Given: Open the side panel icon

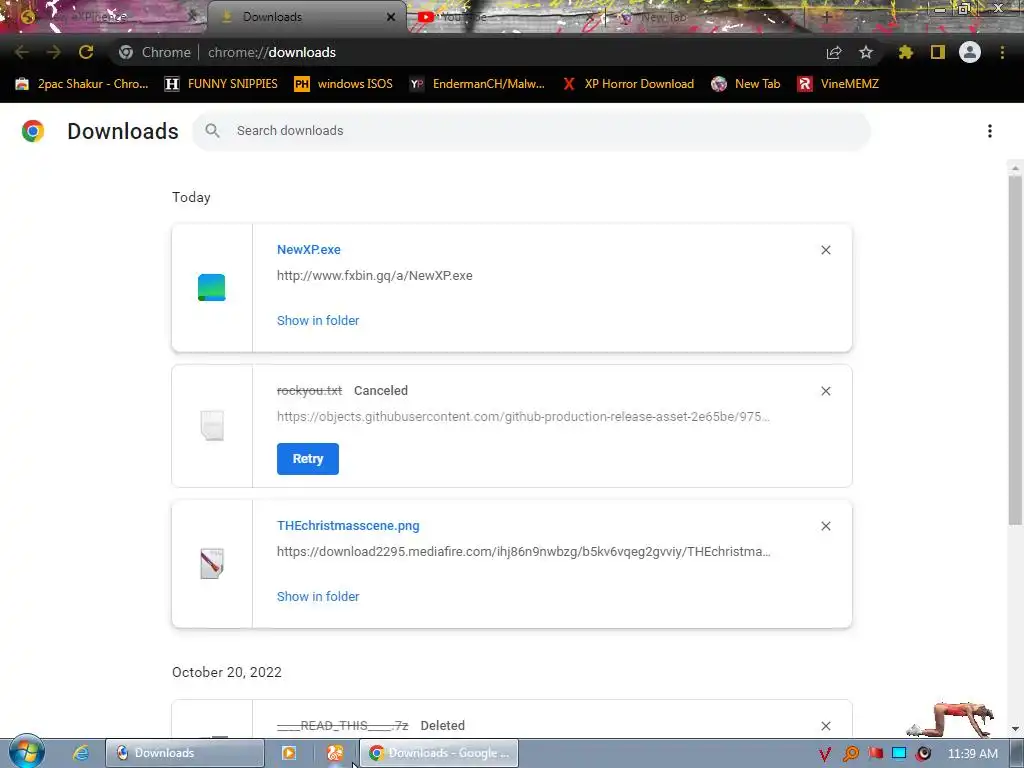Looking at the screenshot, I should pos(938,52).
